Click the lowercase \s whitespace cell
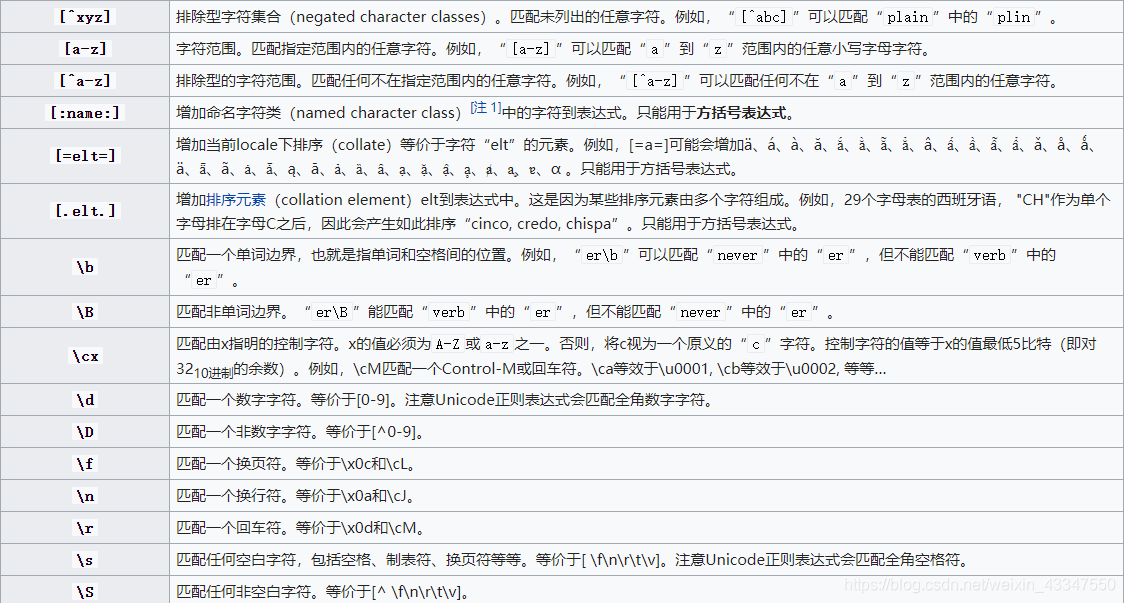This screenshot has height=603, width=1125. [85, 560]
